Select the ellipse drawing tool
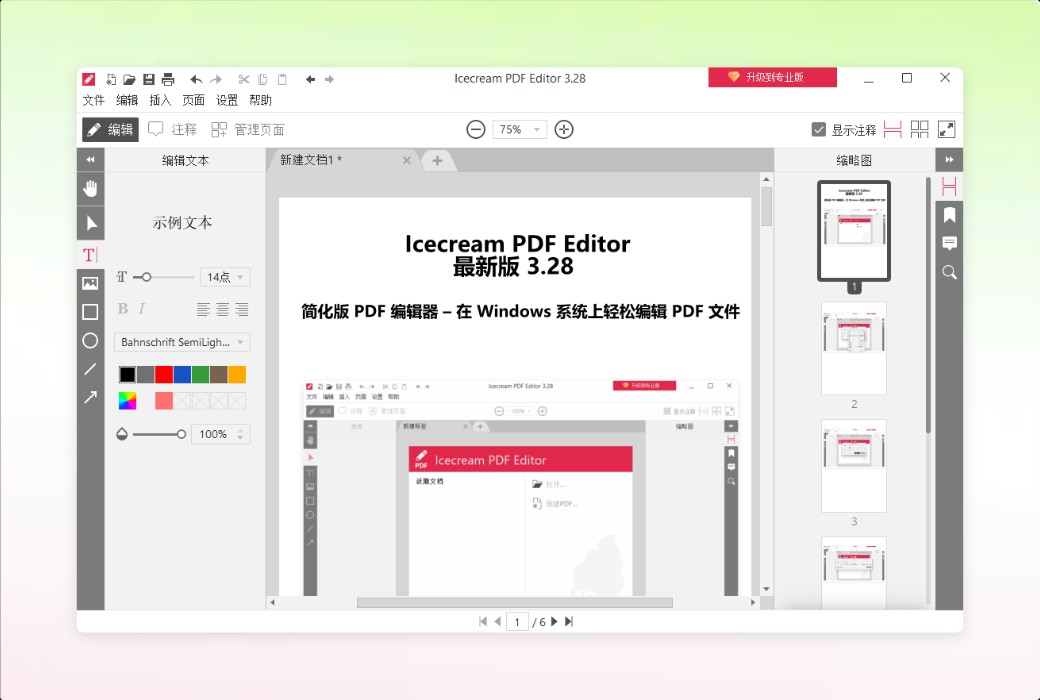This screenshot has height=700, width=1040. (90, 341)
